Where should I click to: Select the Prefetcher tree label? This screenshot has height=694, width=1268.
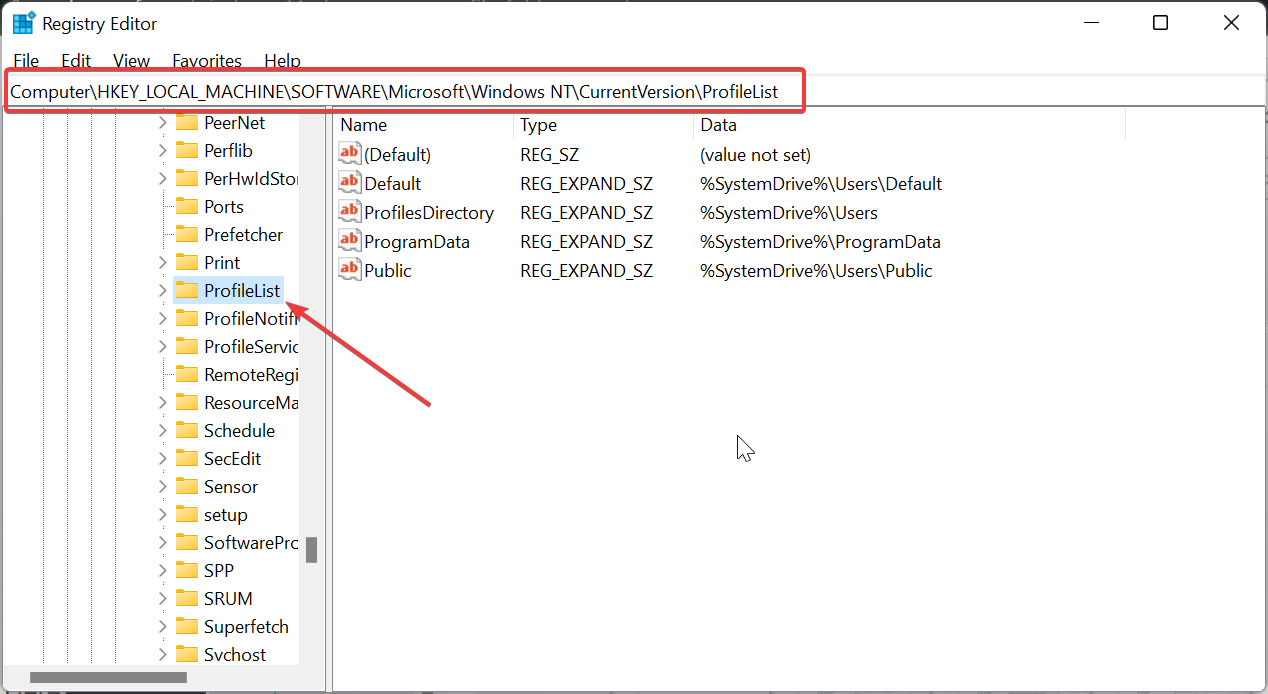coord(244,234)
